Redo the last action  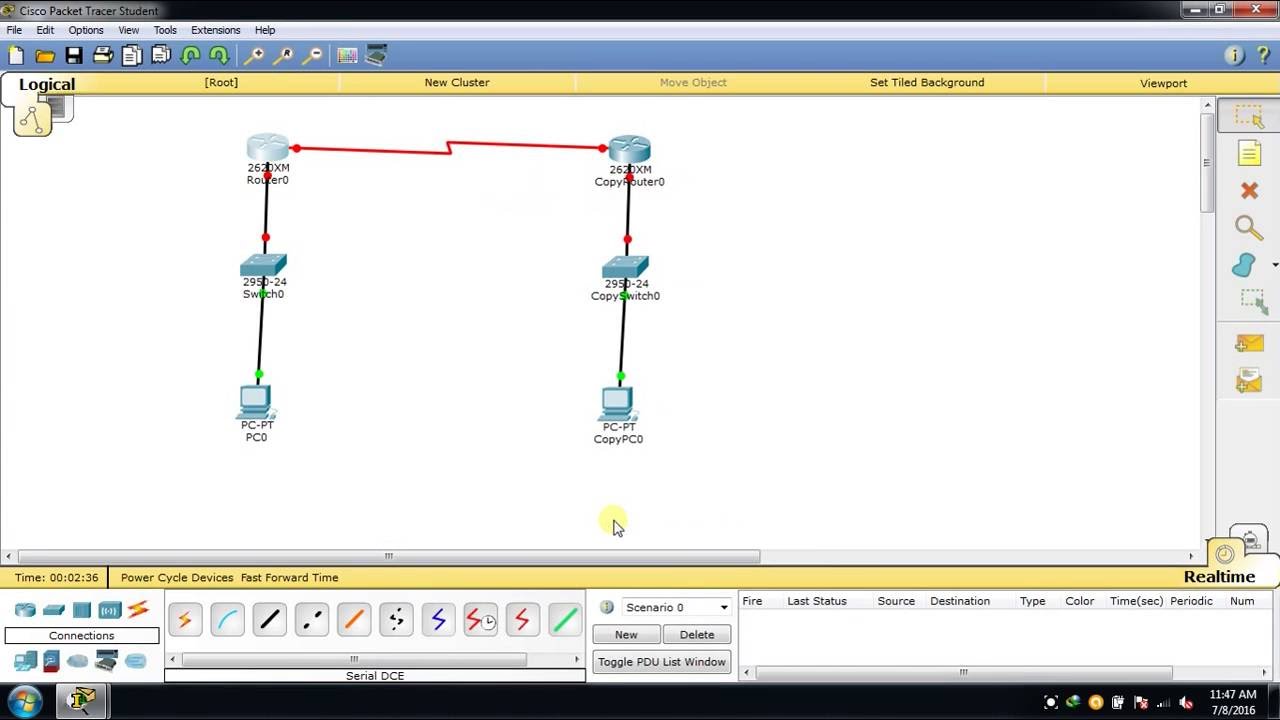pyautogui.click(x=219, y=56)
